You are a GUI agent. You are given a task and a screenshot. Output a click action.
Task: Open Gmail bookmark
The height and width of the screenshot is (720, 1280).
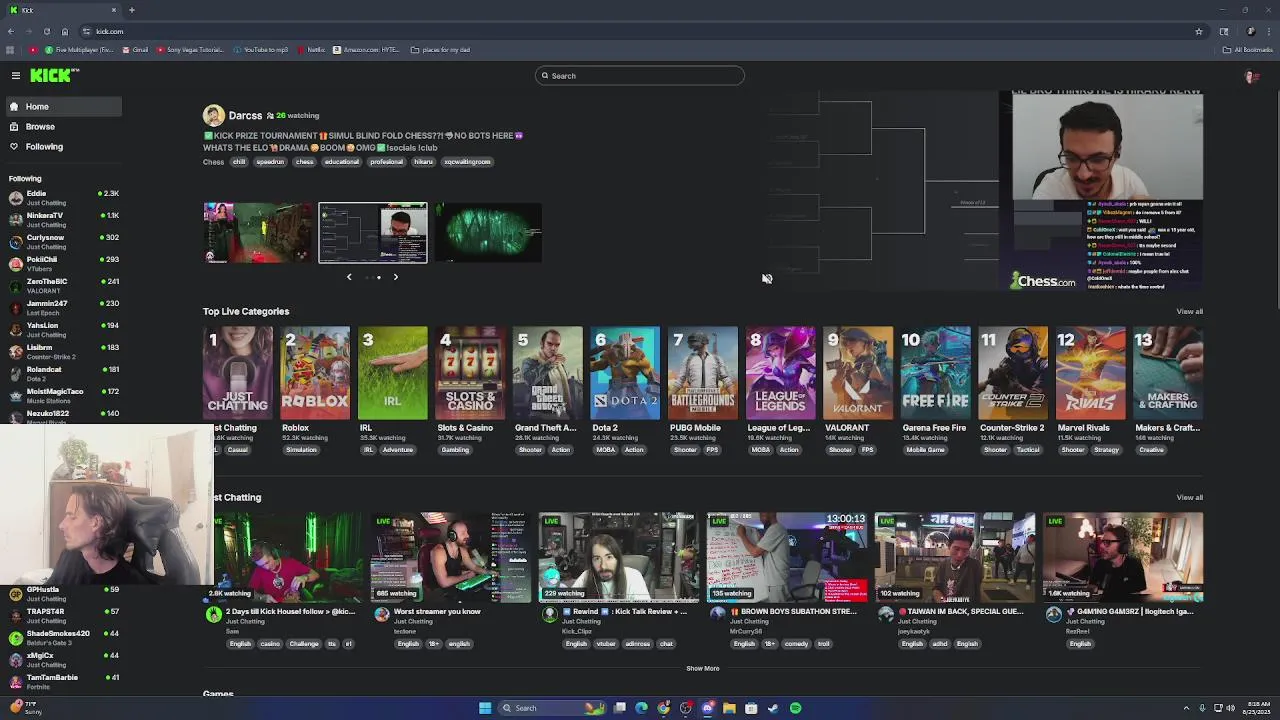(x=135, y=49)
